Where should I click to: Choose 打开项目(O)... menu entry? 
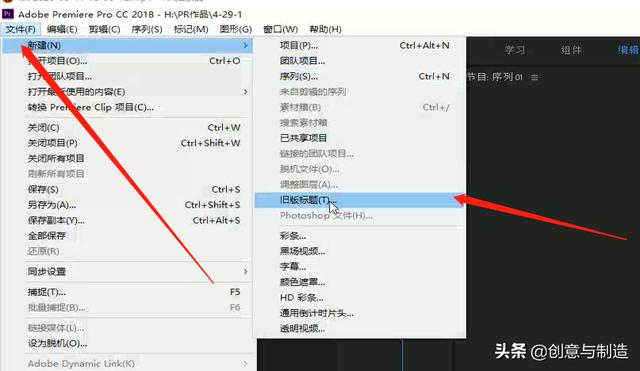(128, 61)
